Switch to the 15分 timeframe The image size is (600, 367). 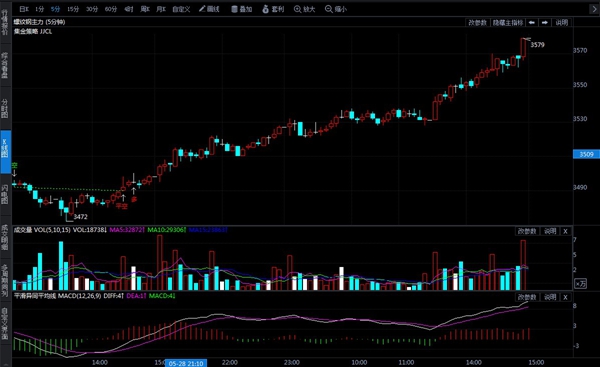73,9
